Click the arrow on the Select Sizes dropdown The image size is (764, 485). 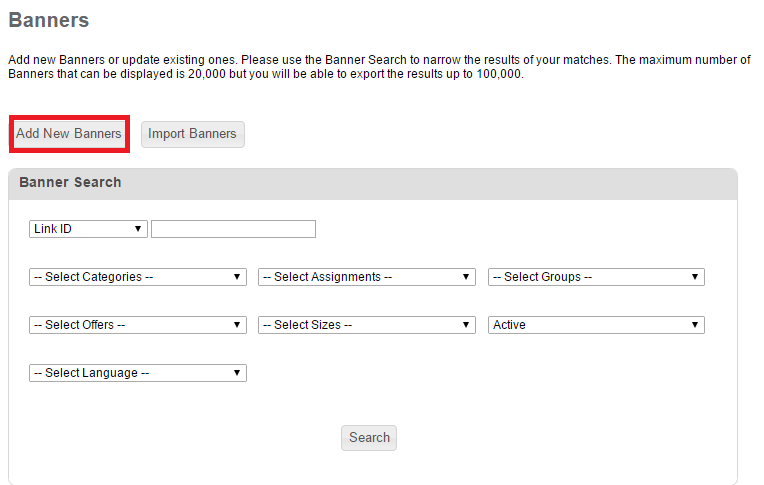pos(466,325)
